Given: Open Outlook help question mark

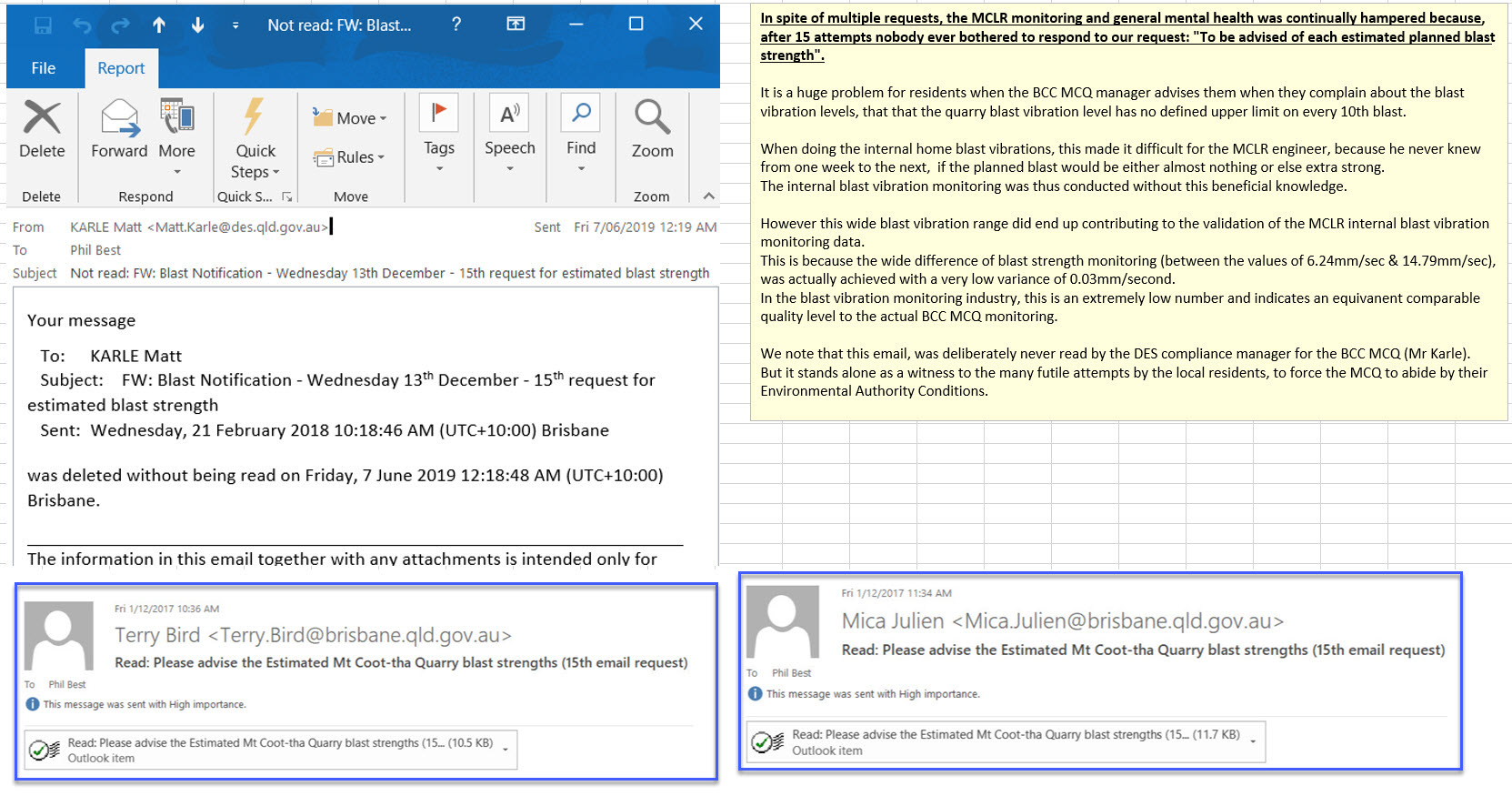Looking at the screenshot, I should tap(456, 25).
